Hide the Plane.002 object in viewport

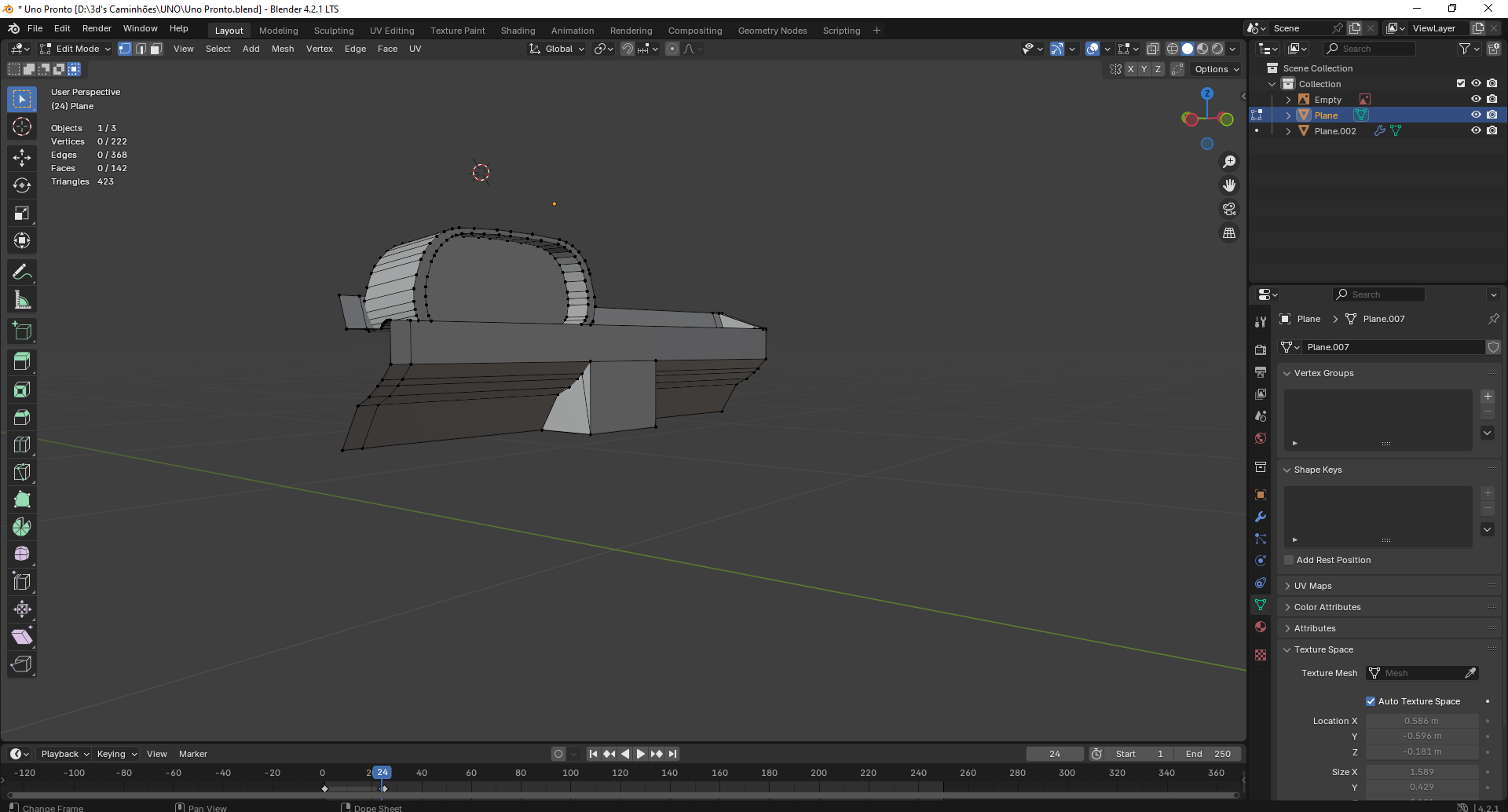1476,131
